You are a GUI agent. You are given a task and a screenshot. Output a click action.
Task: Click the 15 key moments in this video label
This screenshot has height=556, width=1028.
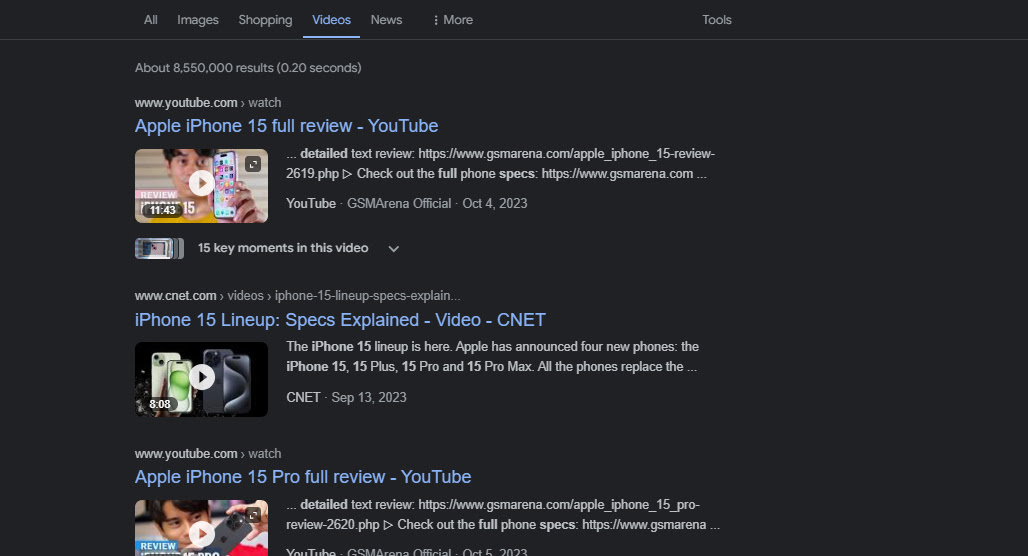(x=283, y=248)
